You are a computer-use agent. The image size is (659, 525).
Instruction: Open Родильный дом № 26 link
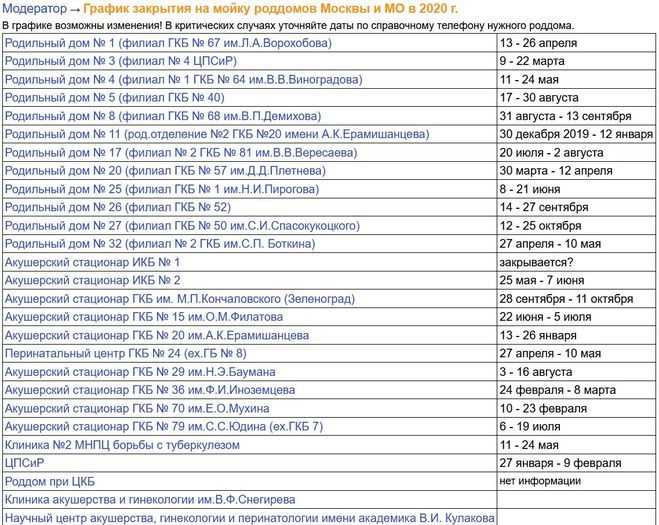coord(118,207)
